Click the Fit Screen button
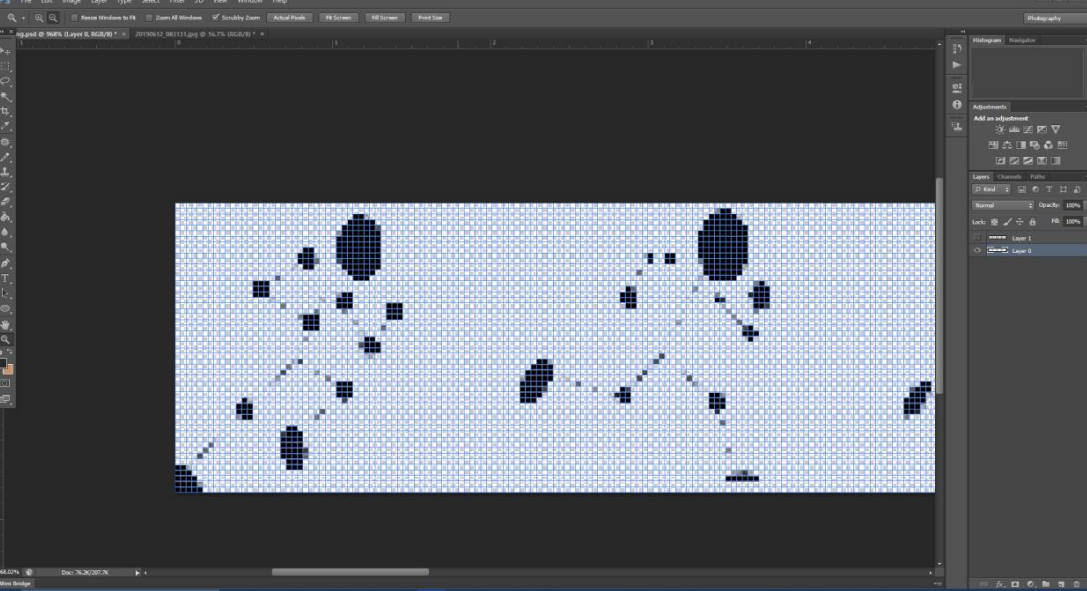 pyautogui.click(x=338, y=18)
